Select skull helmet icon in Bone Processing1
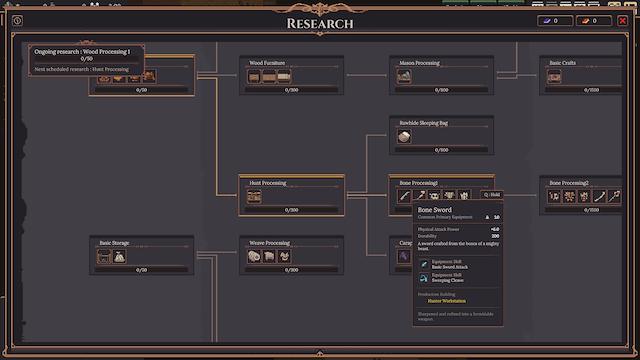This screenshot has width=640, height=360. (x=434, y=196)
